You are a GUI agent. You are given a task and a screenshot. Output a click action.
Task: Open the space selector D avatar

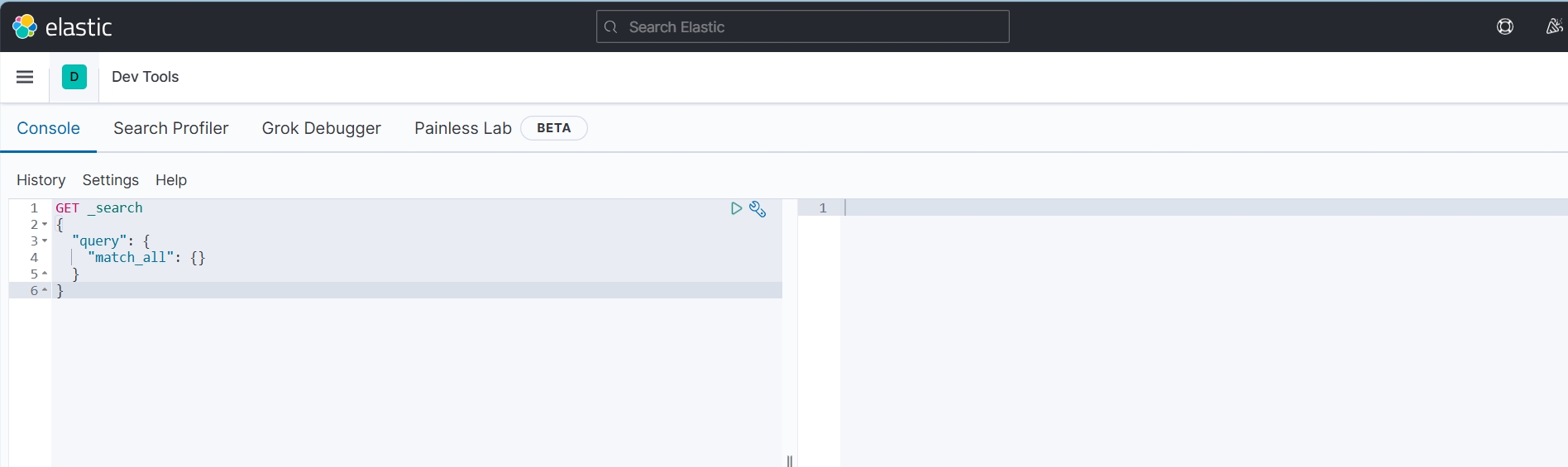point(74,77)
